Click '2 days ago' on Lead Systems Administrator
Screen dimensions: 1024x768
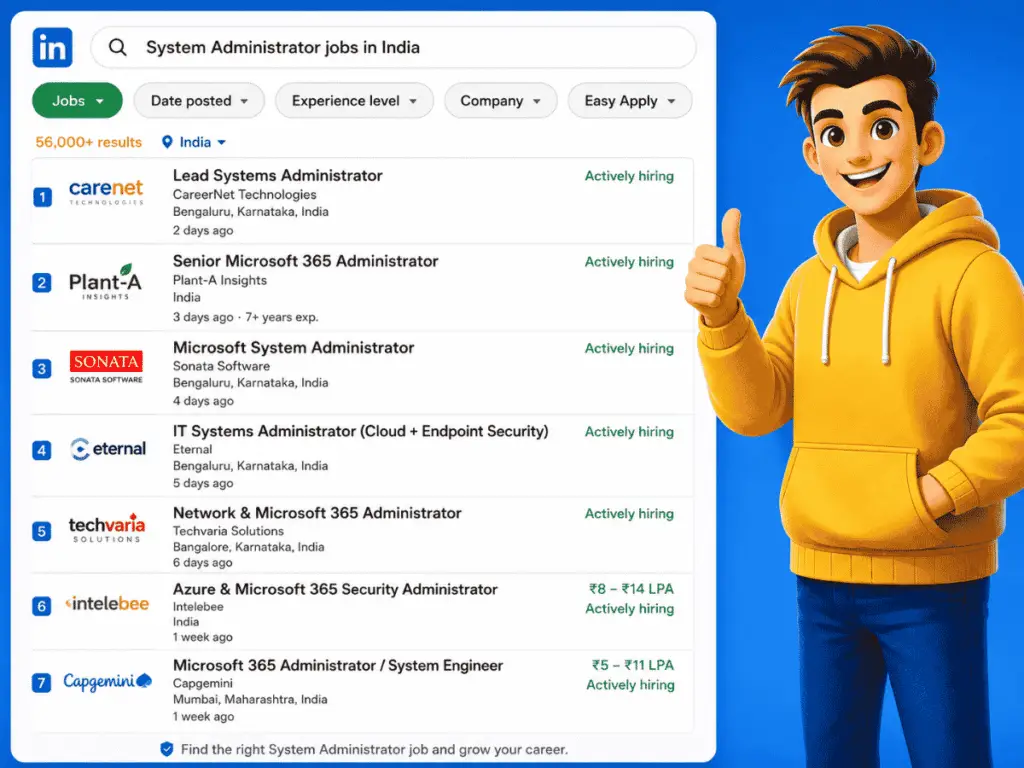(x=203, y=231)
